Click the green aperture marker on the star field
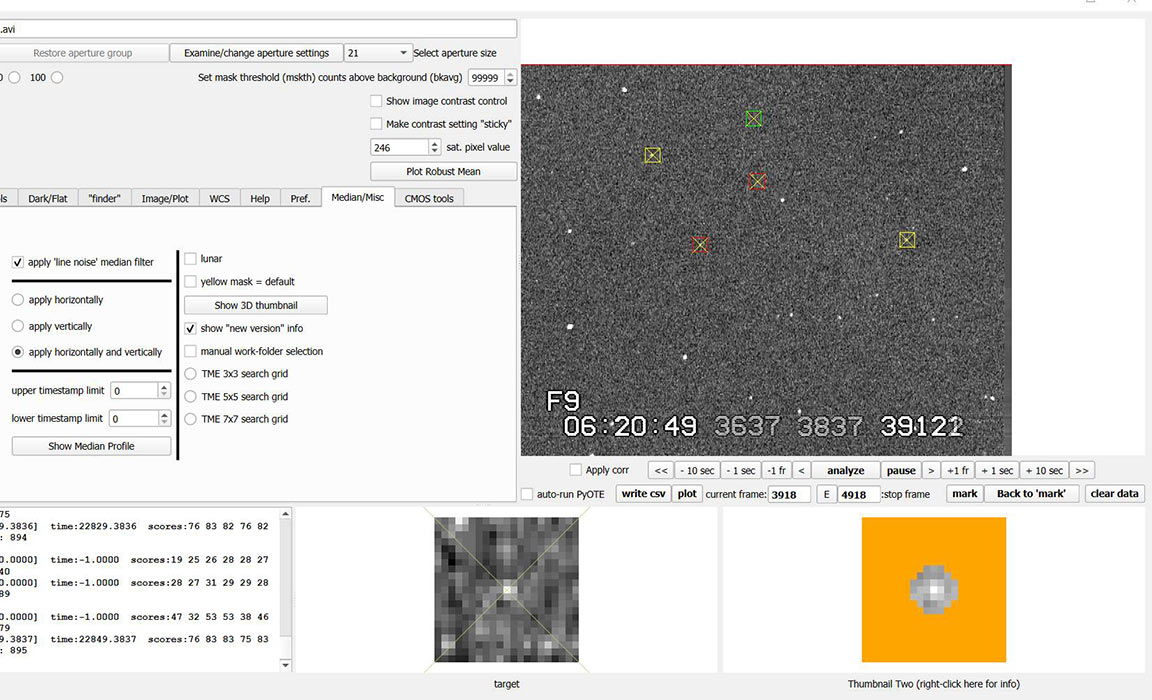This screenshot has height=700, width=1152. coord(754,119)
